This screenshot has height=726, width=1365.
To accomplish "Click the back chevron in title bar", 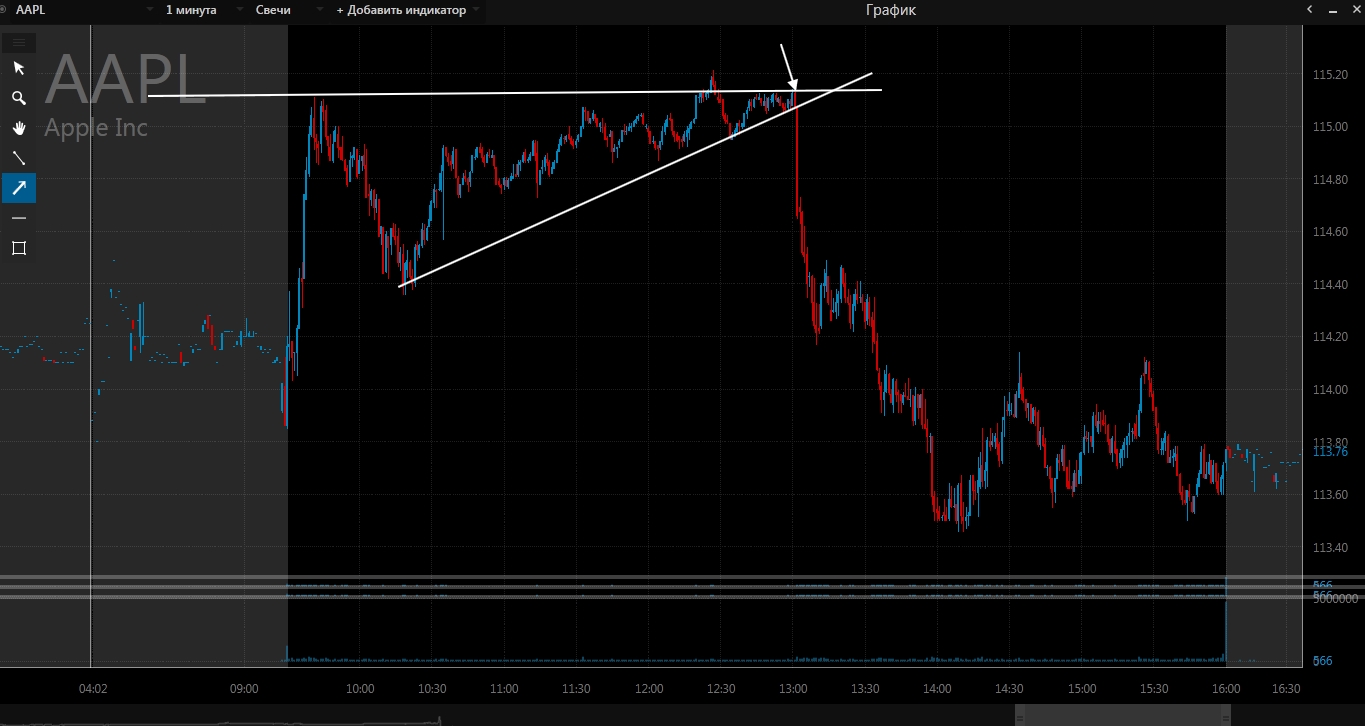I will click(x=1310, y=10).
